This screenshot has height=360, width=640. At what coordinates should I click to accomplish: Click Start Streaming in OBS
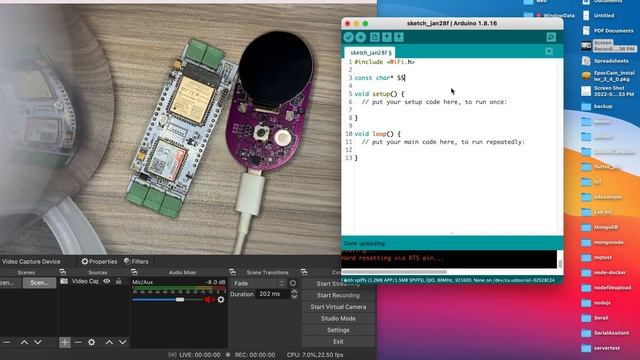click(x=338, y=284)
